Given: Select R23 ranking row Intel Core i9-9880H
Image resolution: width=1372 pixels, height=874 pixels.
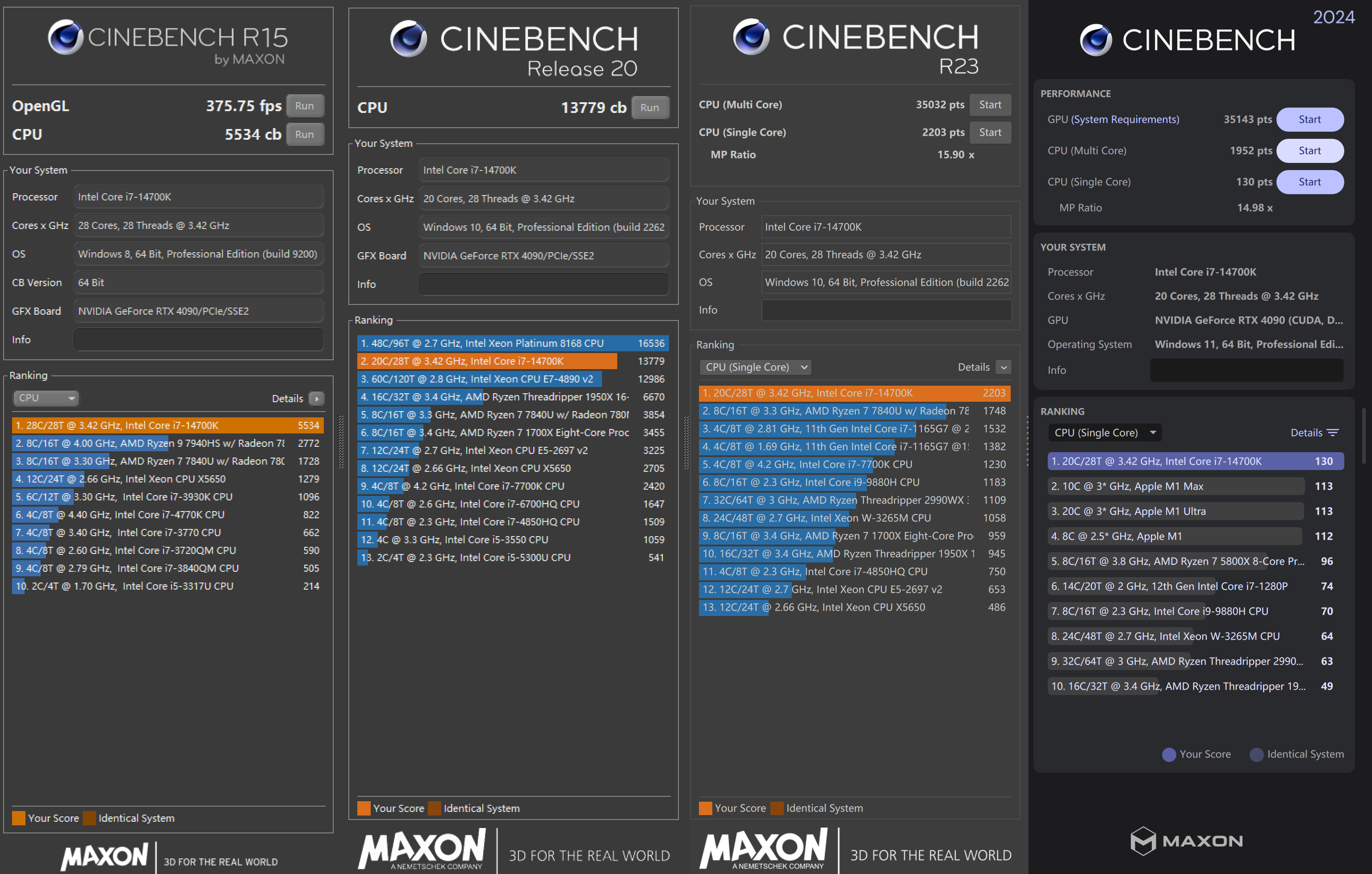Looking at the screenshot, I should 855,482.
